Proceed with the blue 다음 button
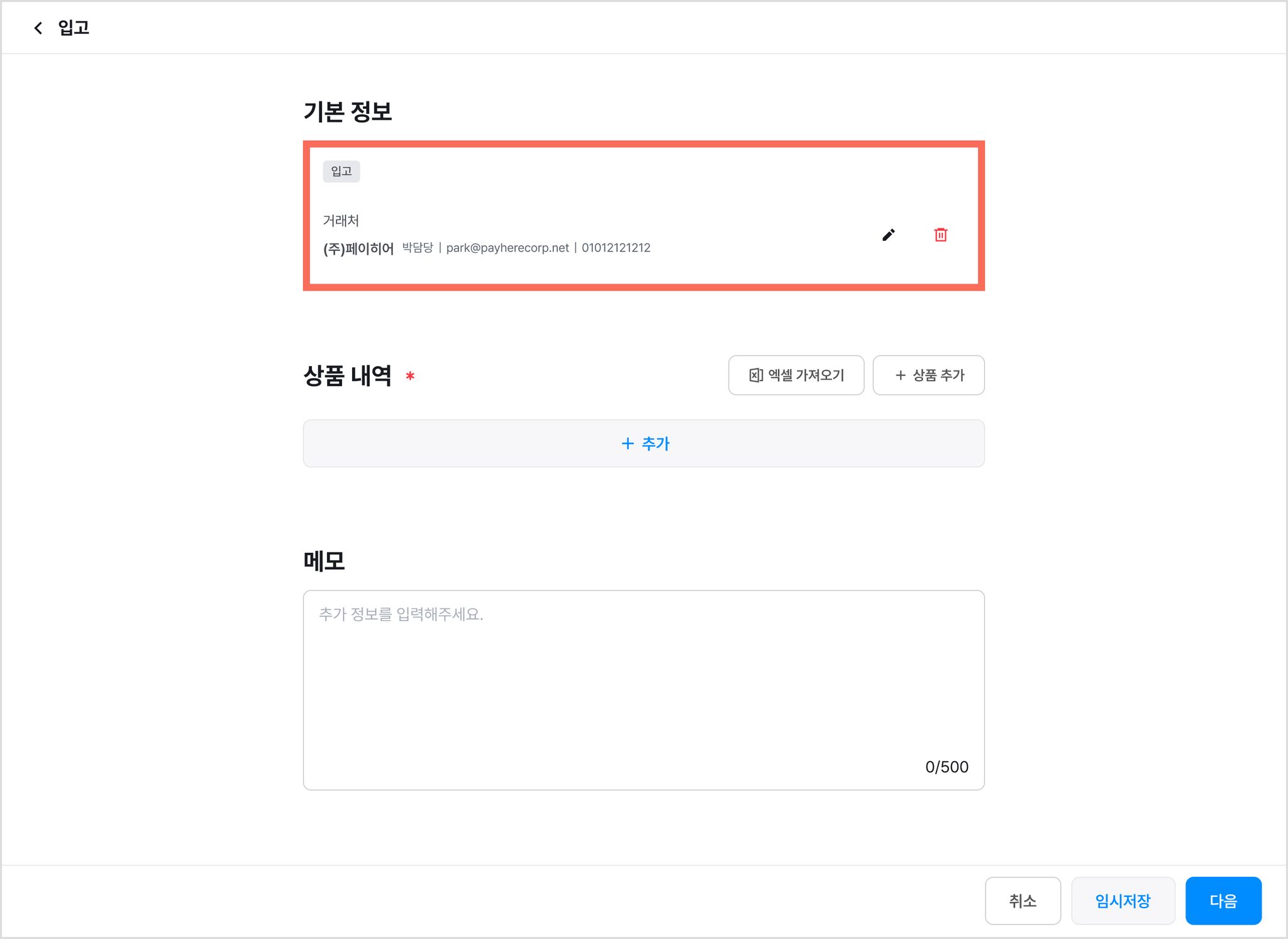The image size is (1288, 939). pyautogui.click(x=1223, y=901)
